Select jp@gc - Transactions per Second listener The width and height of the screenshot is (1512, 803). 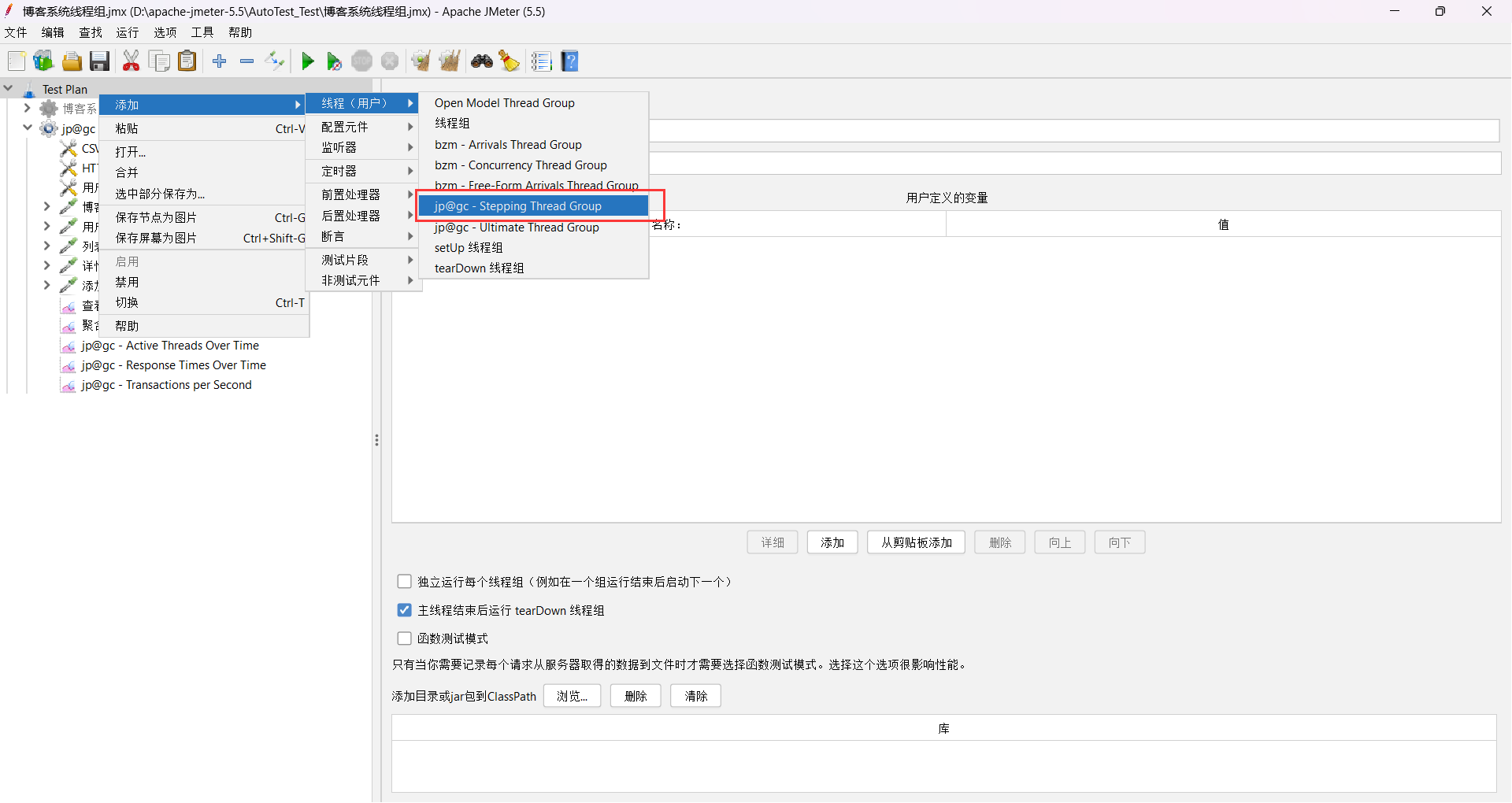tap(166, 385)
